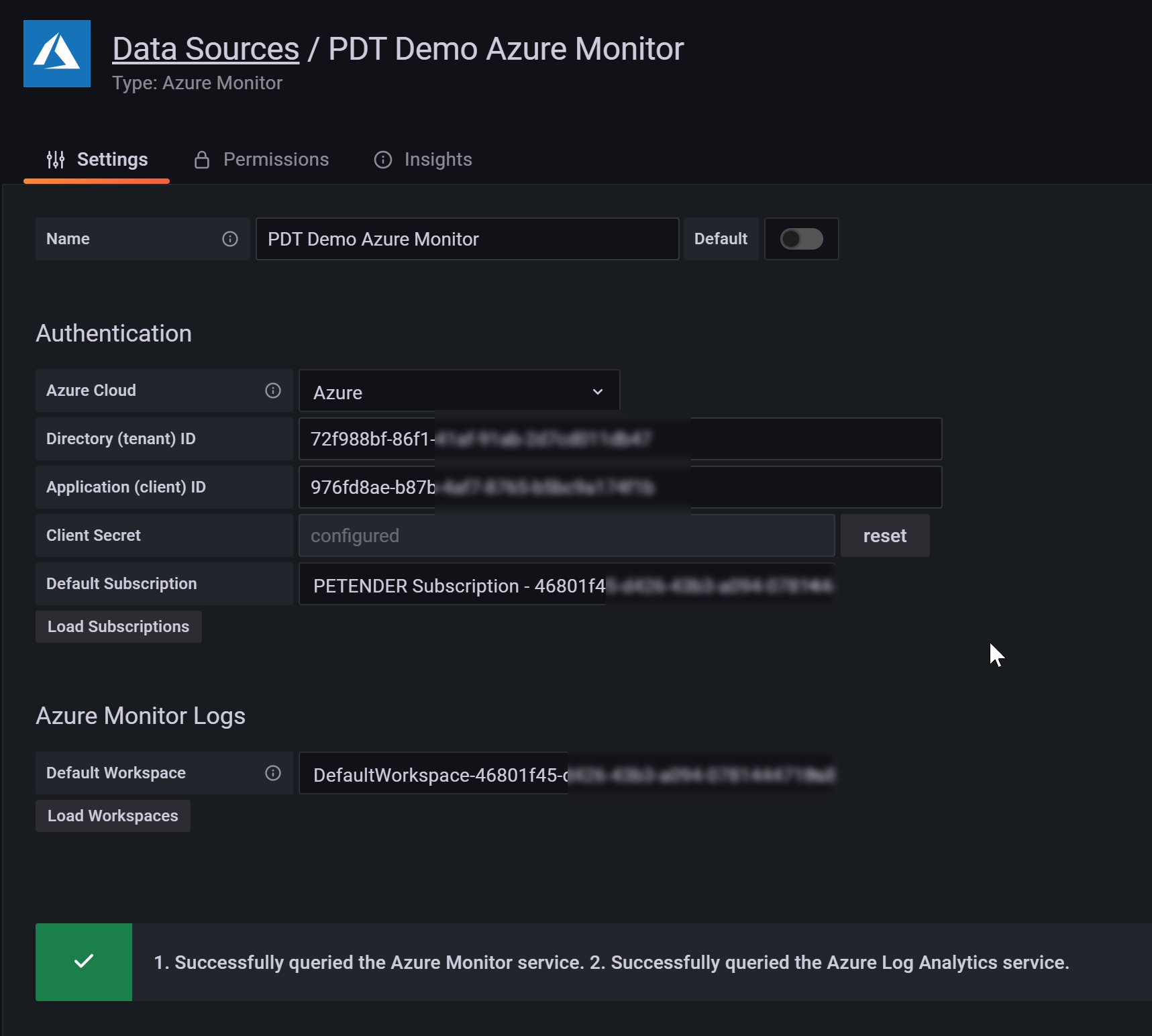This screenshot has height=1036, width=1152.
Task: Click the configured Client Secret field
Action: pyautogui.click(x=567, y=535)
